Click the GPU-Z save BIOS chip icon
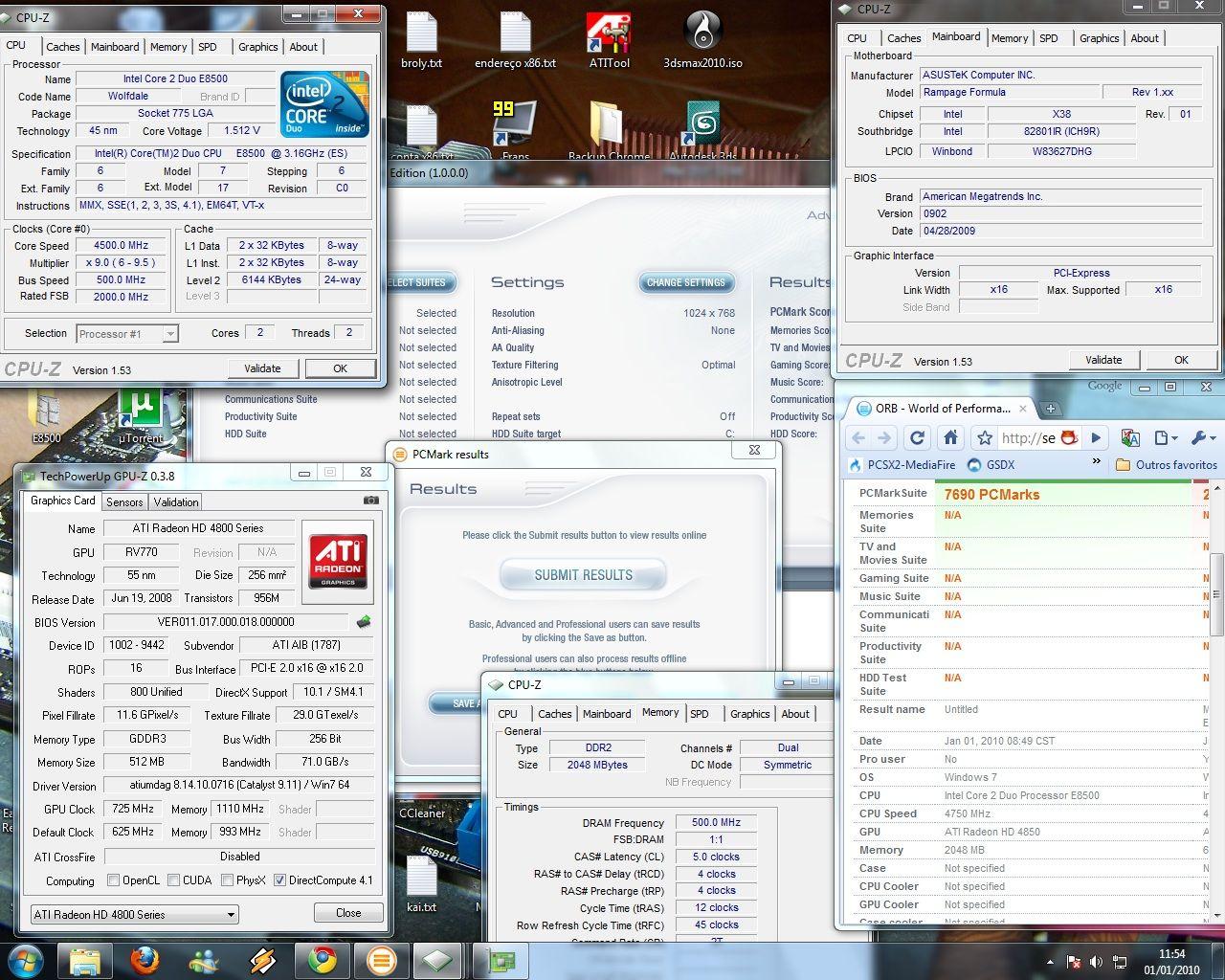 (x=364, y=622)
